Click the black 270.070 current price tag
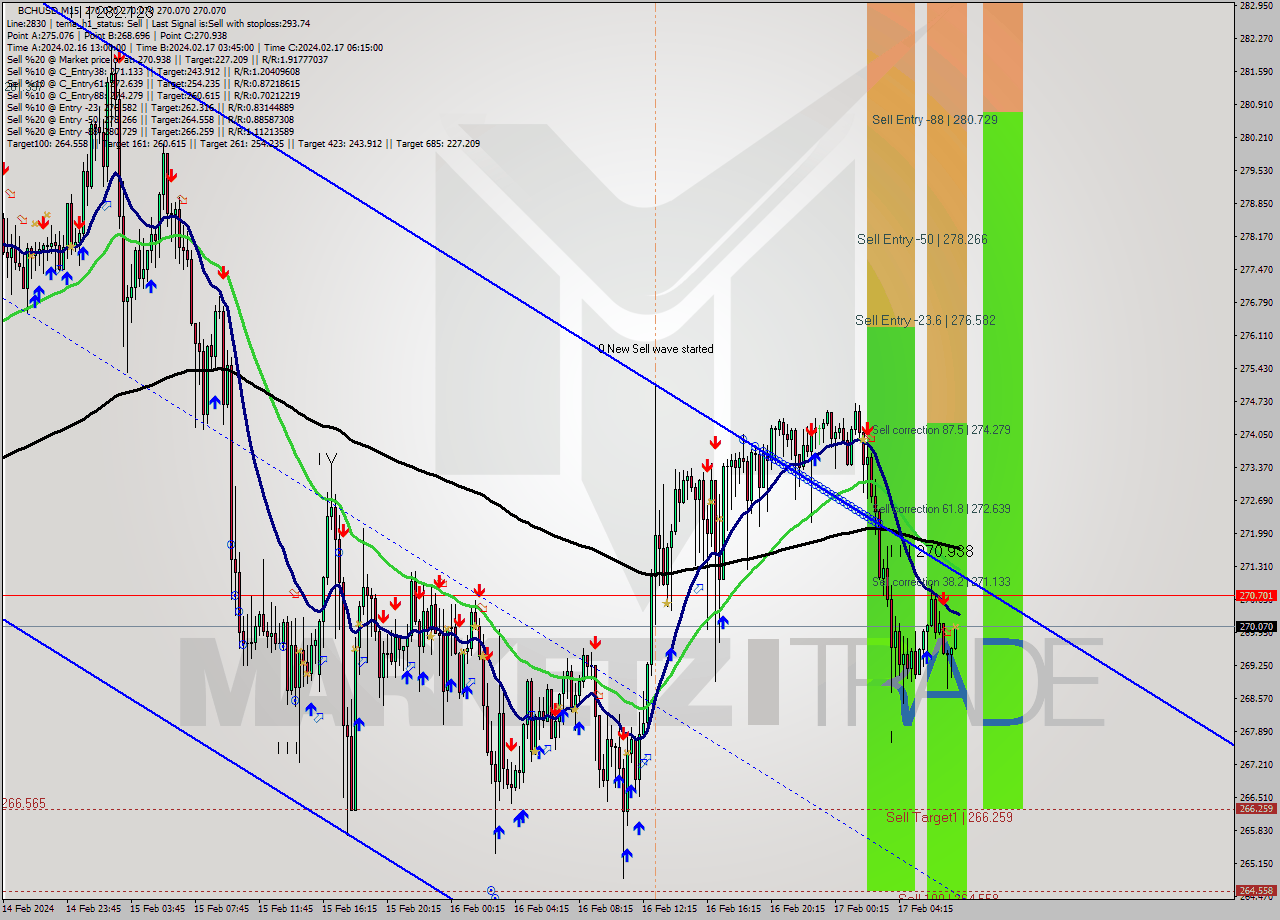This screenshot has height=920, width=1280. [x=1256, y=628]
